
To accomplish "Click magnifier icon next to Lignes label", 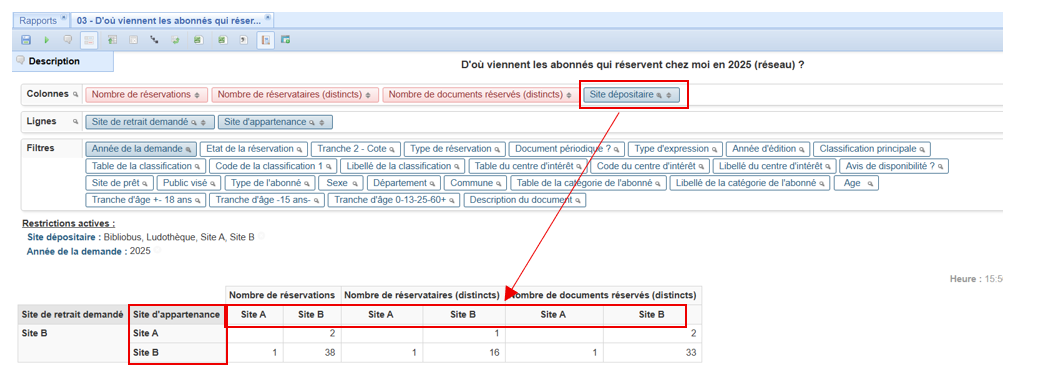I will coord(75,122).
